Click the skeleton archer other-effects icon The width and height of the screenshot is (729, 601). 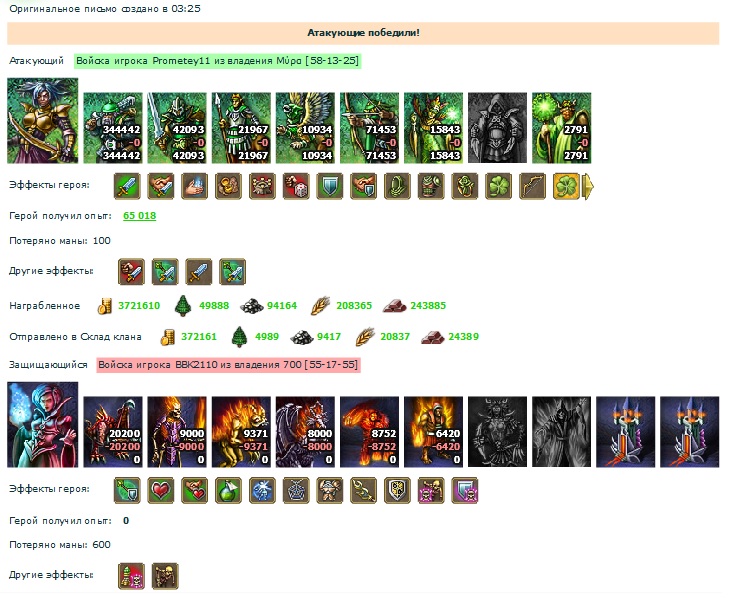pyautogui.click(x=165, y=576)
